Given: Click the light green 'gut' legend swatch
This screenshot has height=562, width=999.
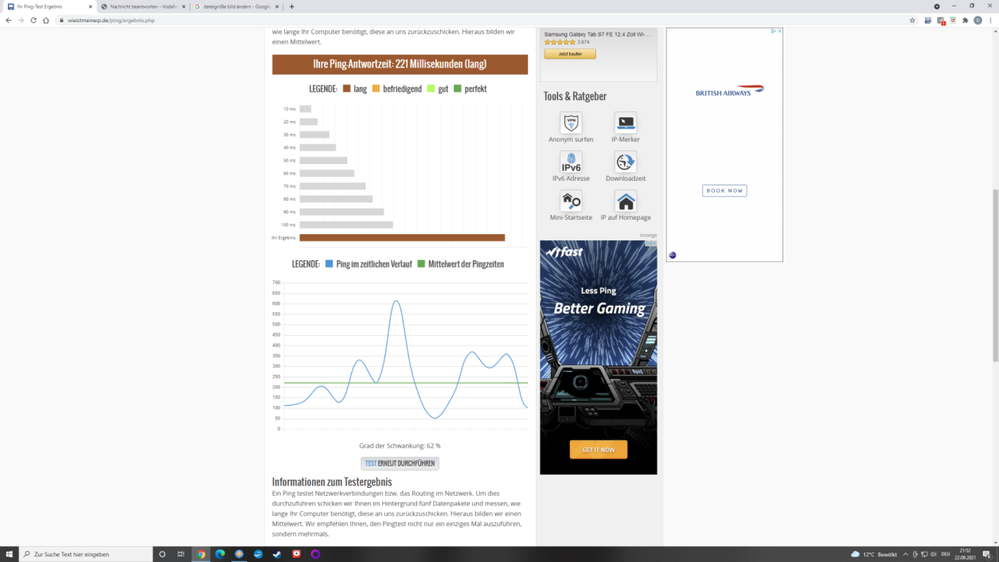Looking at the screenshot, I should [x=431, y=89].
